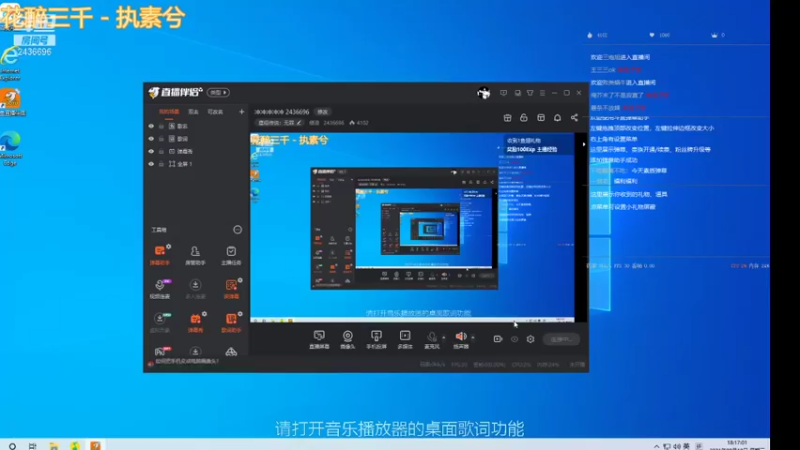Open File Explorer from the taskbar

coord(54,446)
